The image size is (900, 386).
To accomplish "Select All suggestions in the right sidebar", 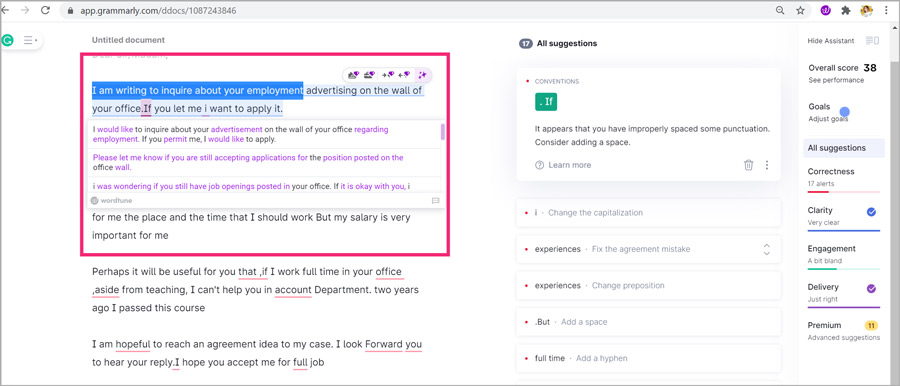I will 844,148.
